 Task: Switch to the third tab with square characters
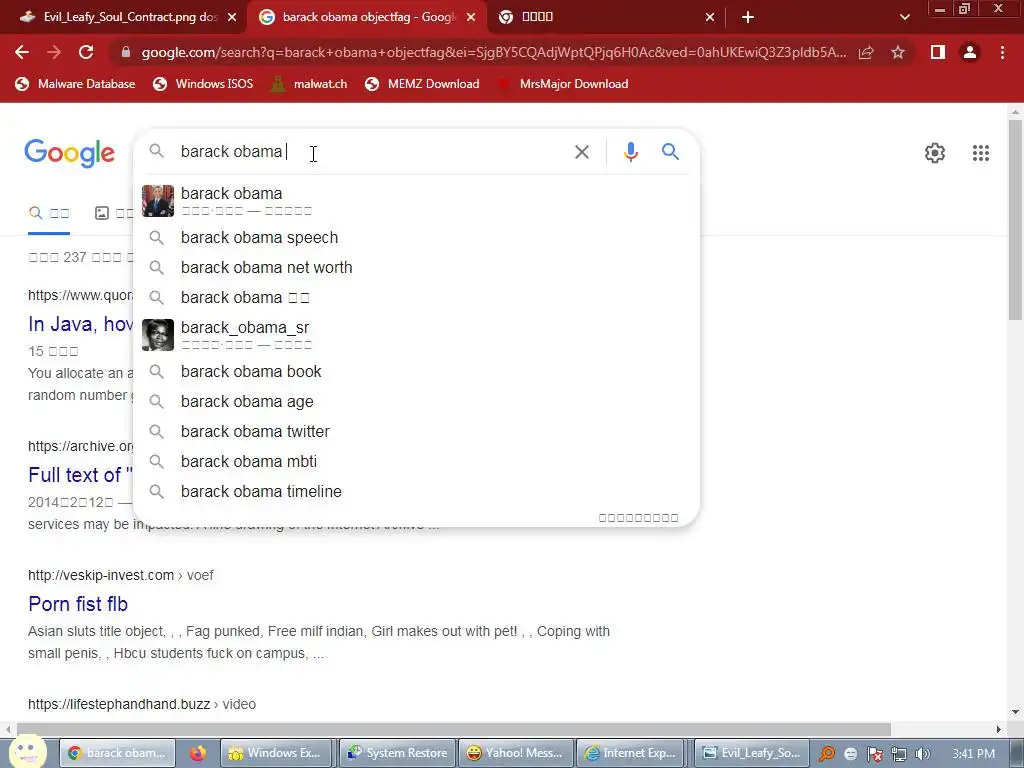click(x=604, y=17)
